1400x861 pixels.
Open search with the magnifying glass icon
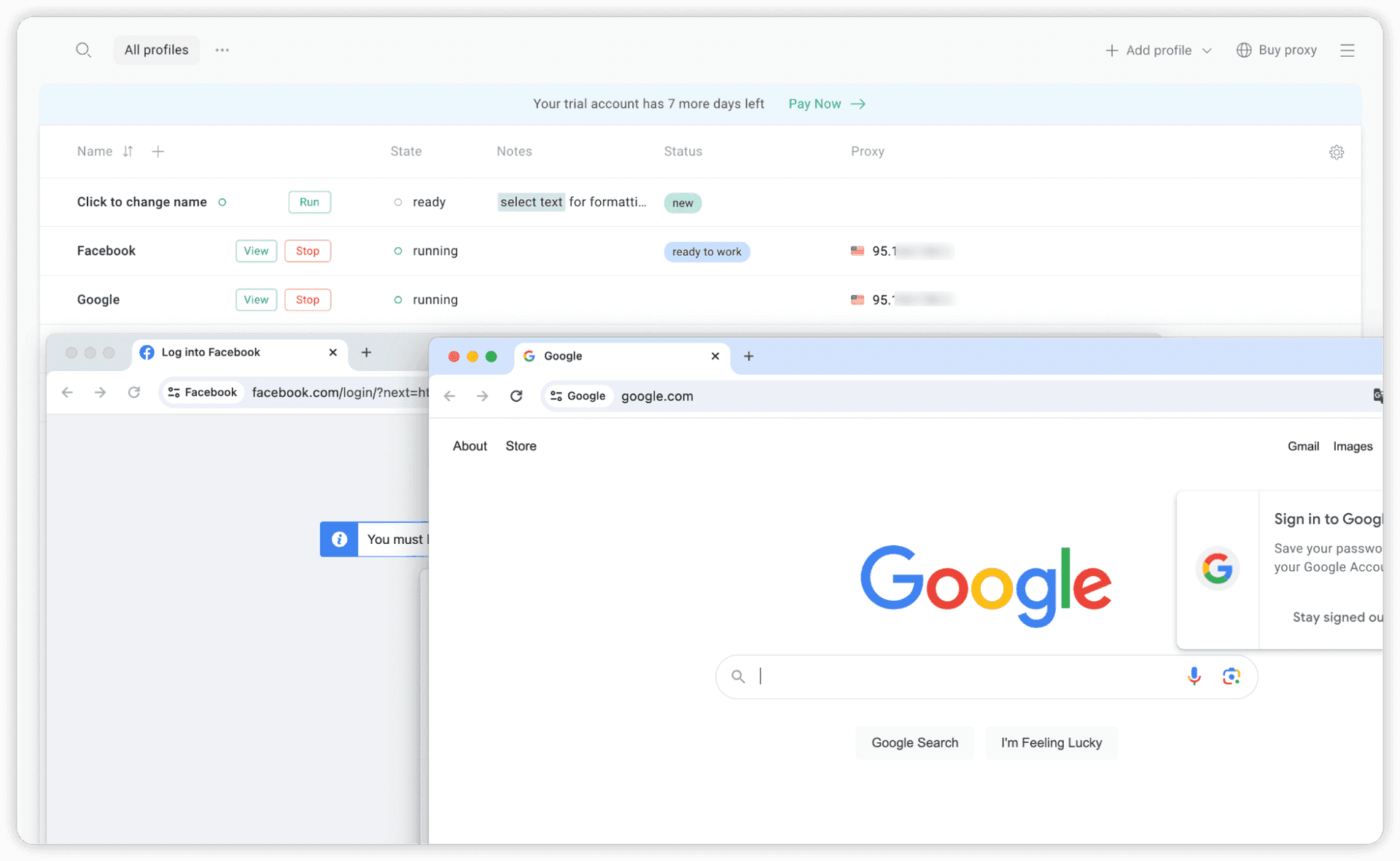83,50
